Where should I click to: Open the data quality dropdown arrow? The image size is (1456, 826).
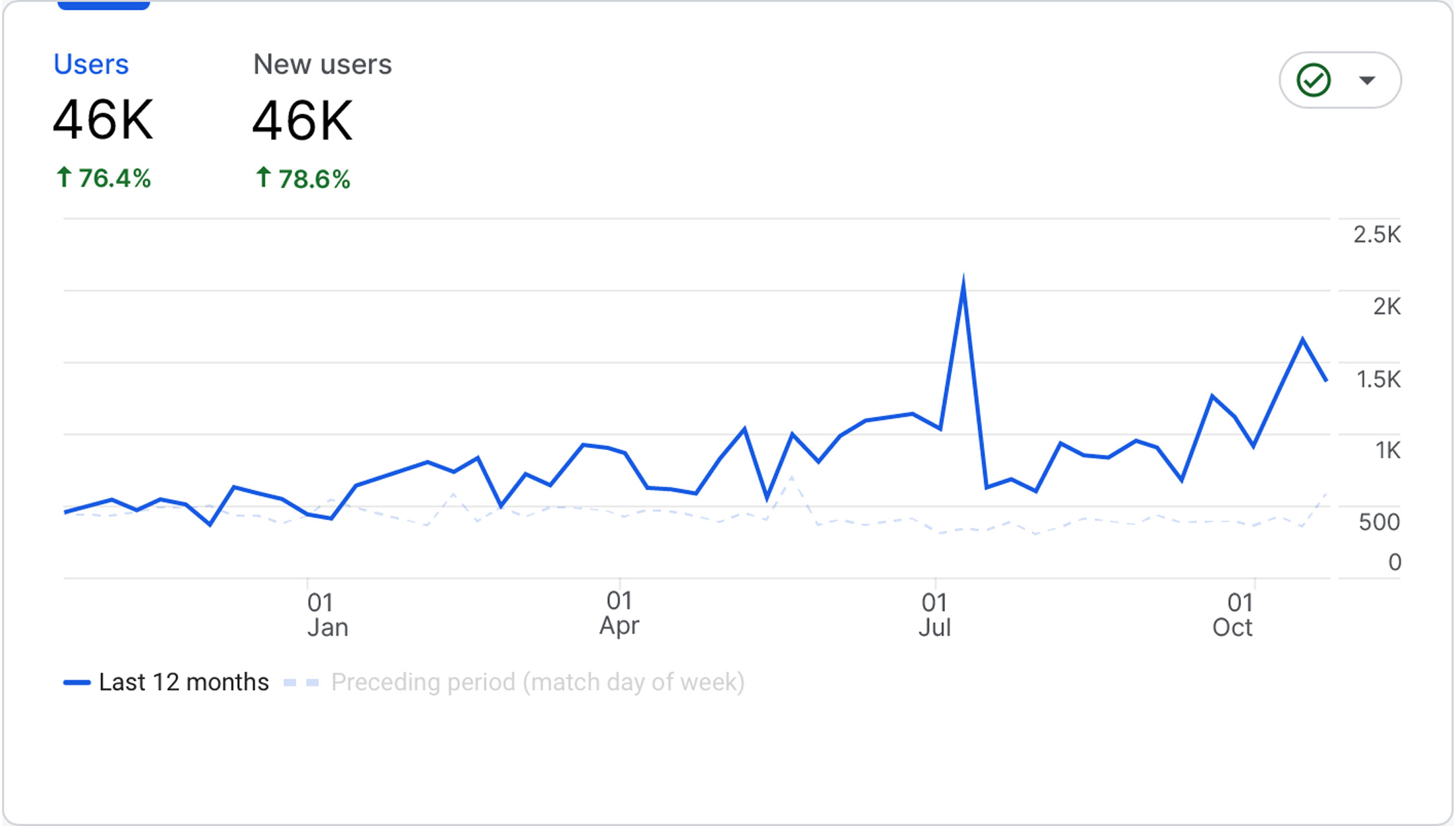1367,81
